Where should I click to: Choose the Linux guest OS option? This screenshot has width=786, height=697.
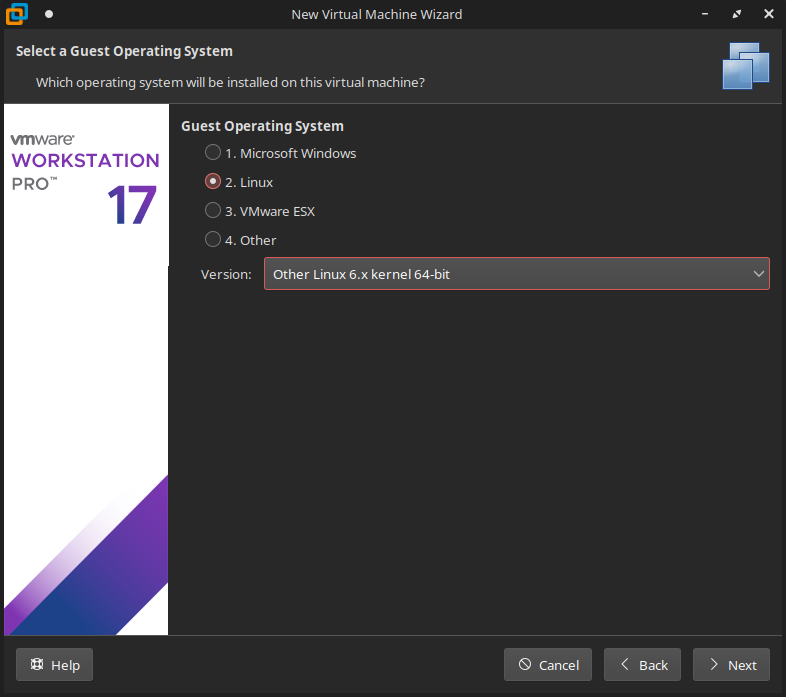[x=212, y=182]
